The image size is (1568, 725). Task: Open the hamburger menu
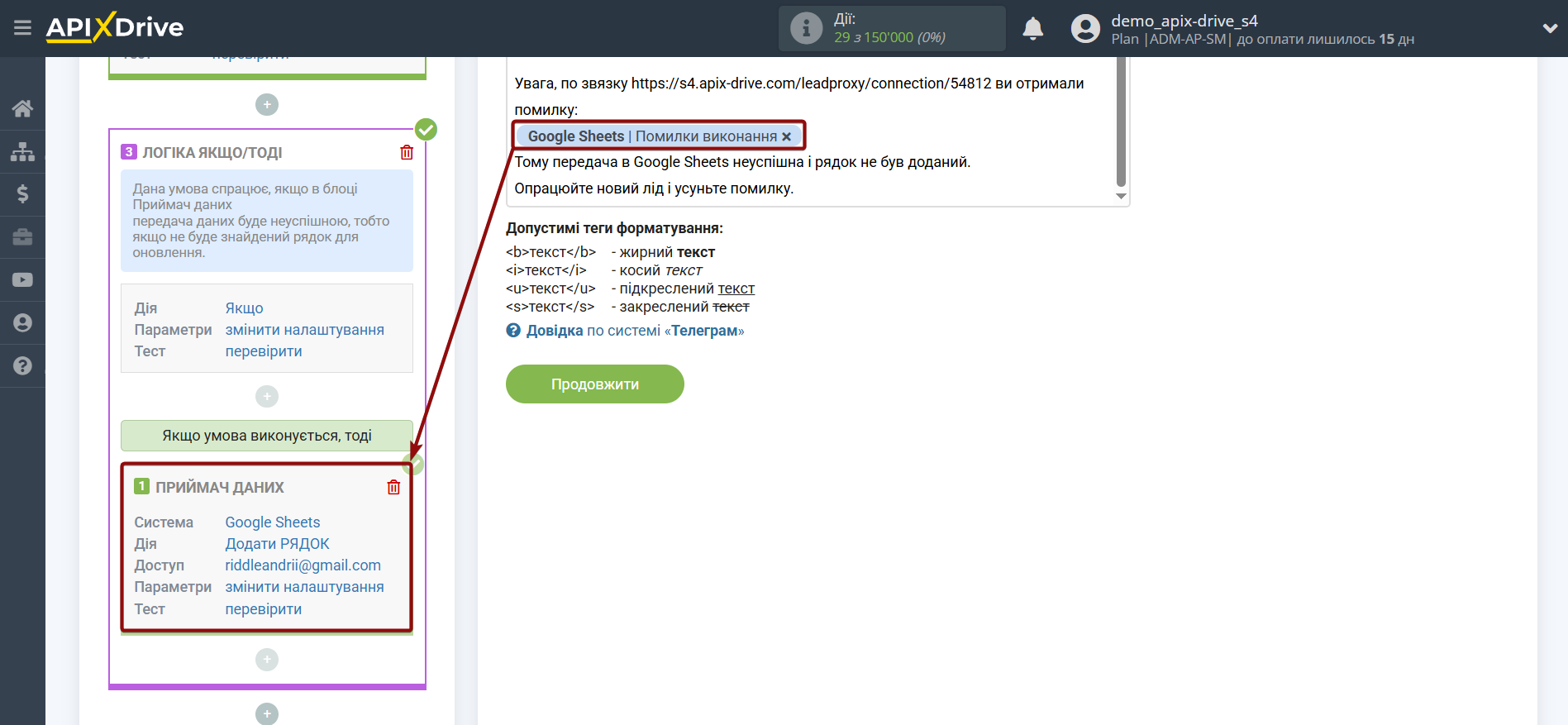point(22,28)
